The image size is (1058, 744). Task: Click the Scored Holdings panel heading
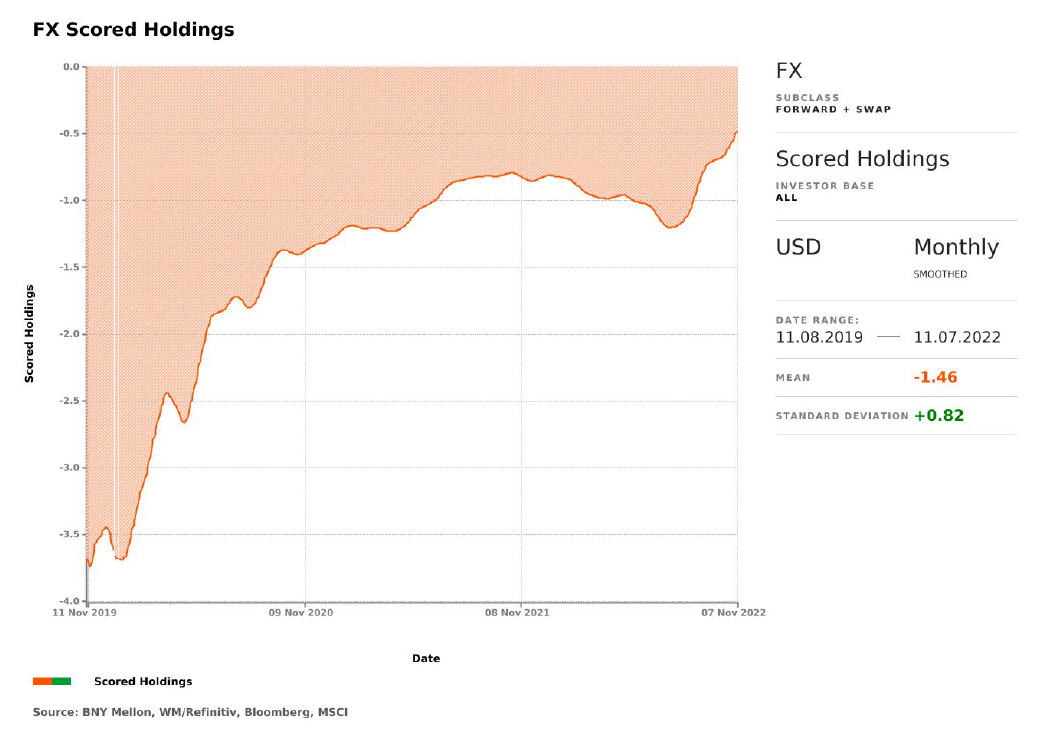click(x=862, y=159)
